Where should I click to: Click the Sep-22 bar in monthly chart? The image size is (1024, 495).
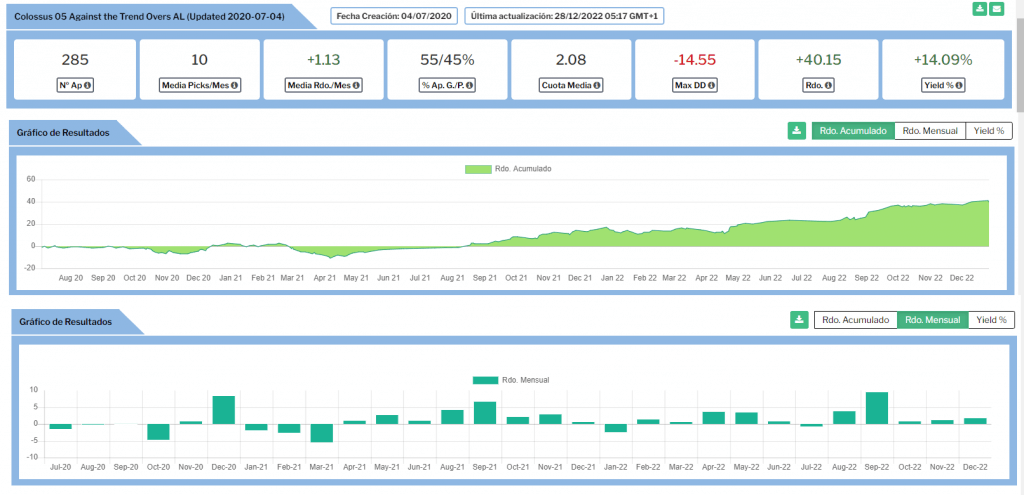click(877, 408)
